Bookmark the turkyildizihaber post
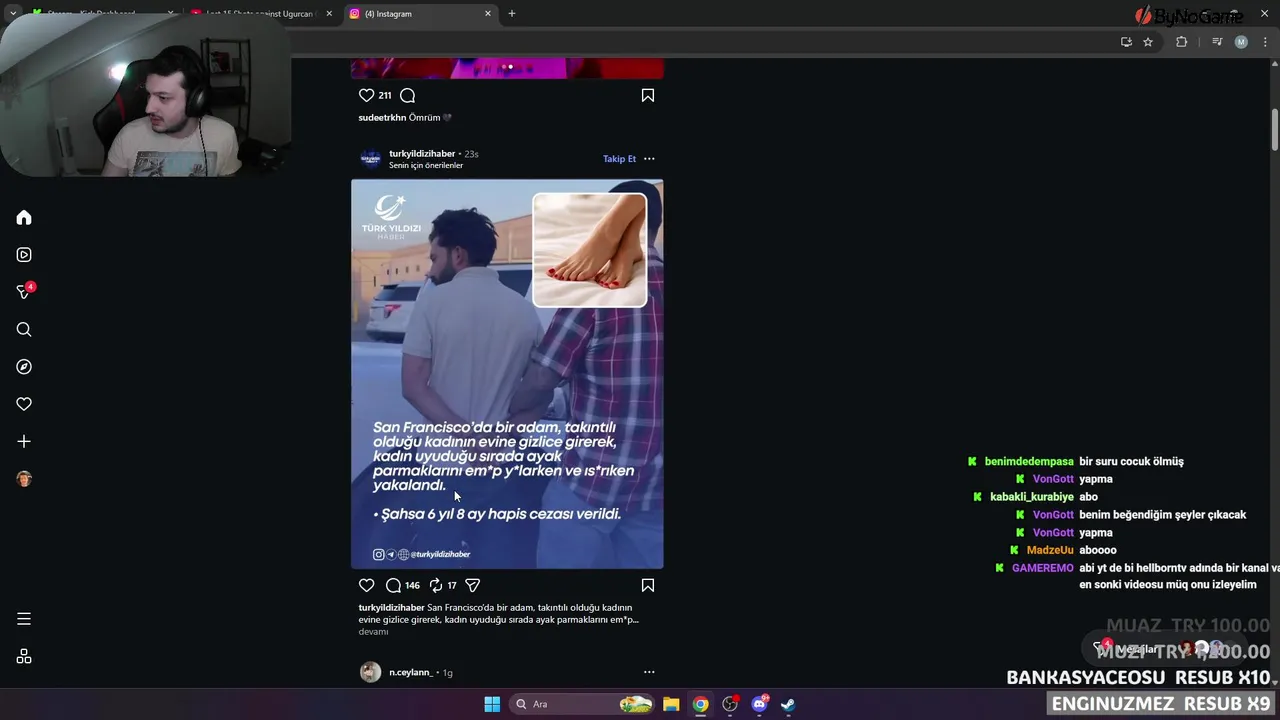 (x=648, y=585)
